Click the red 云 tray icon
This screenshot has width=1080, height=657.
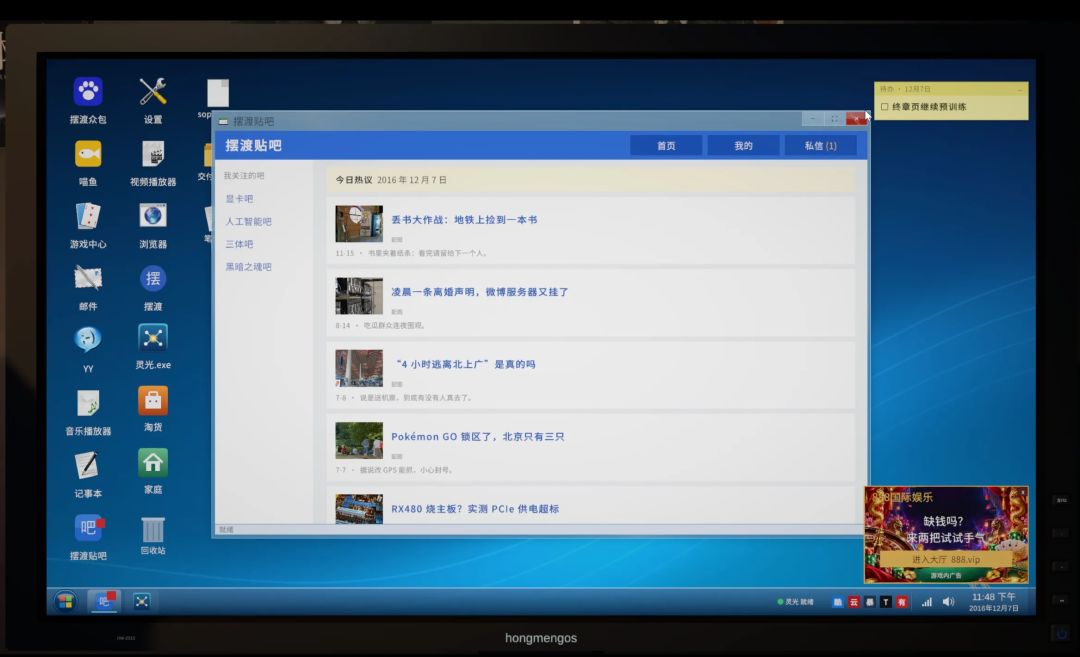[x=853, y=602]
